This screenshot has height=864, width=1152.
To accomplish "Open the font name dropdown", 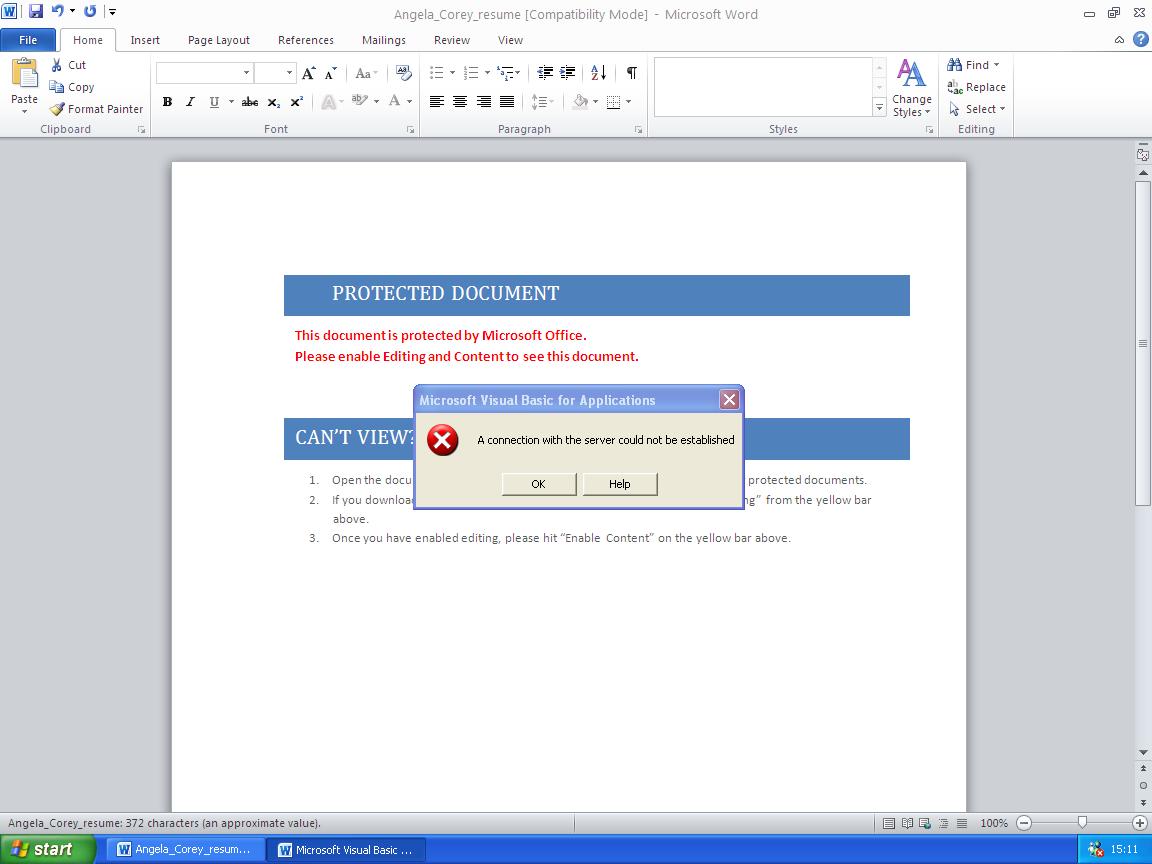I will 246,73.
